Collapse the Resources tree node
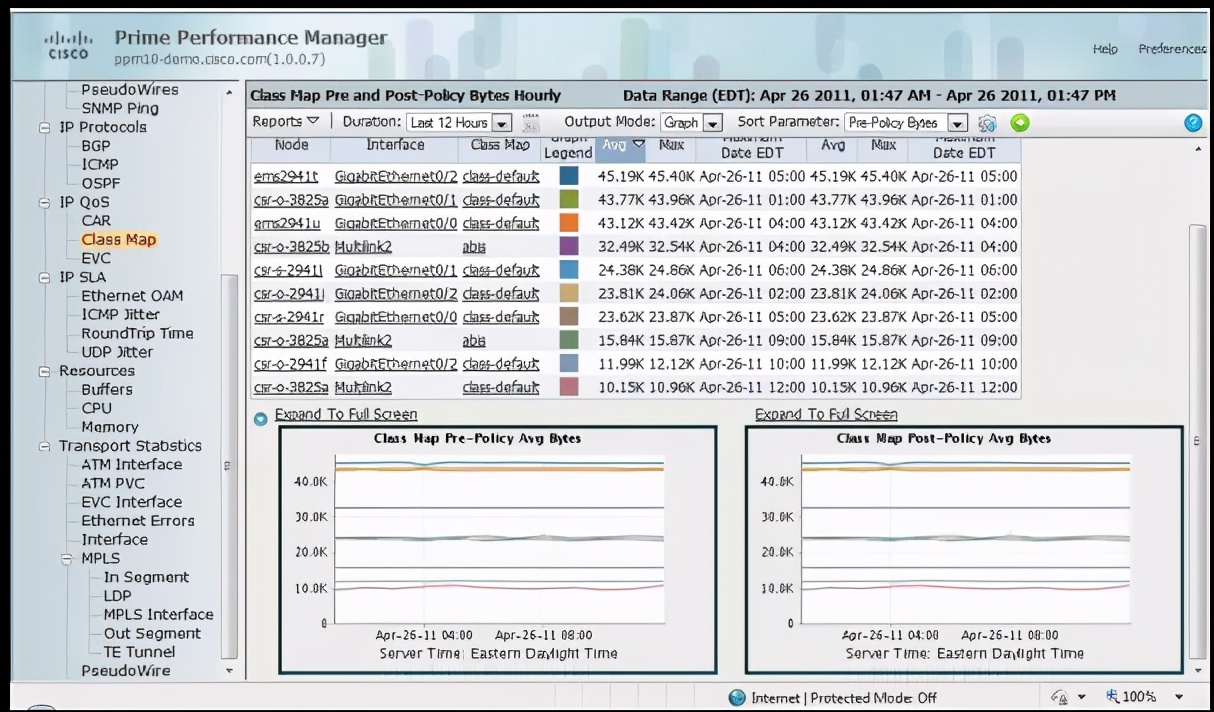The height and width of the screenshot is (712, 1214). tap(44, 372)
